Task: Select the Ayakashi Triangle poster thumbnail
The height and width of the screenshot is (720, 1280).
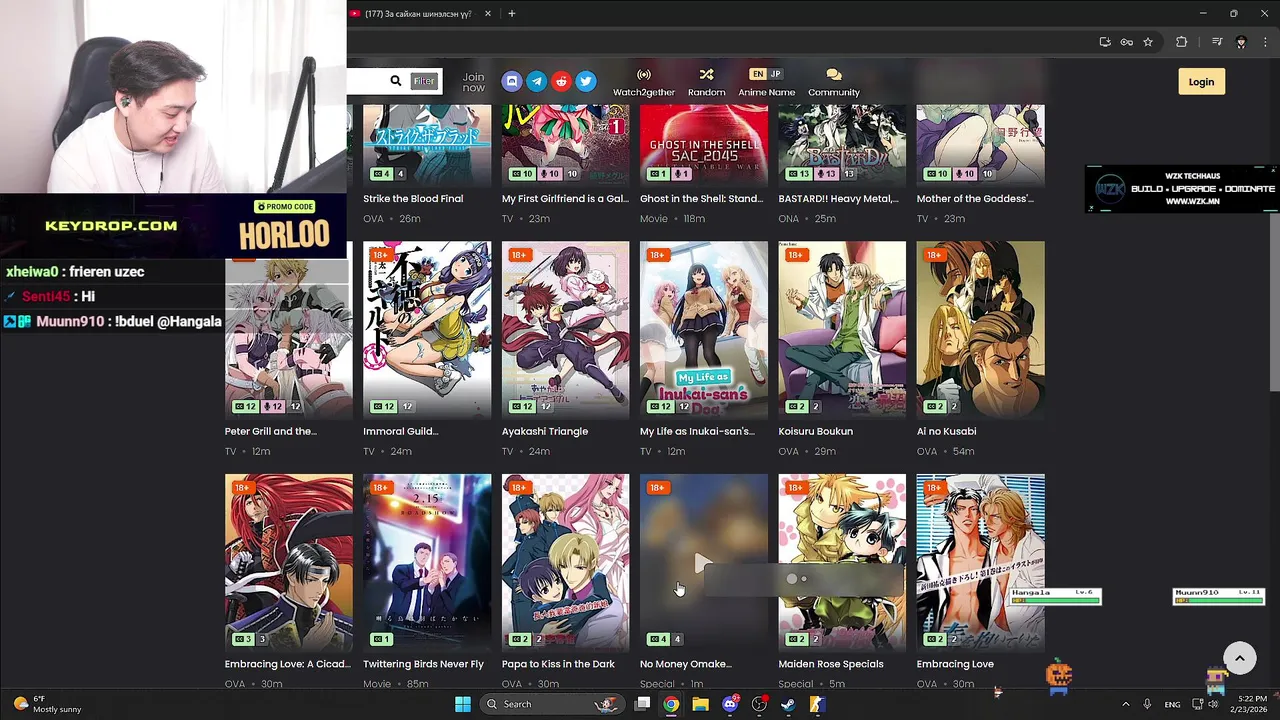Action: click(x=565, y=329)
